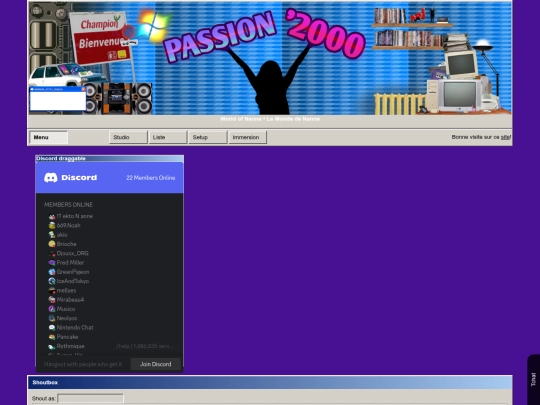Click the 'MEMBERS ONLINE' heading
The width and height of the screenshot is (540, 405).
[x=68, y=205]
